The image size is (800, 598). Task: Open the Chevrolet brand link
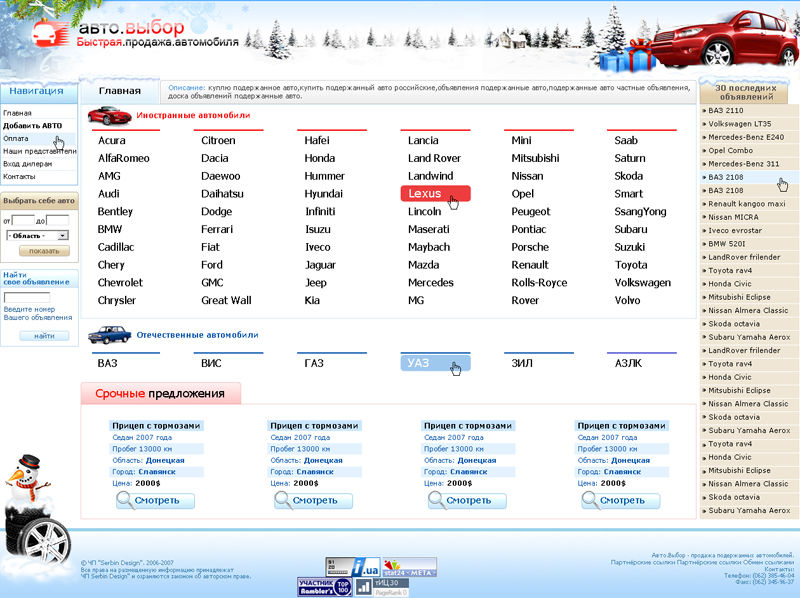120,283
